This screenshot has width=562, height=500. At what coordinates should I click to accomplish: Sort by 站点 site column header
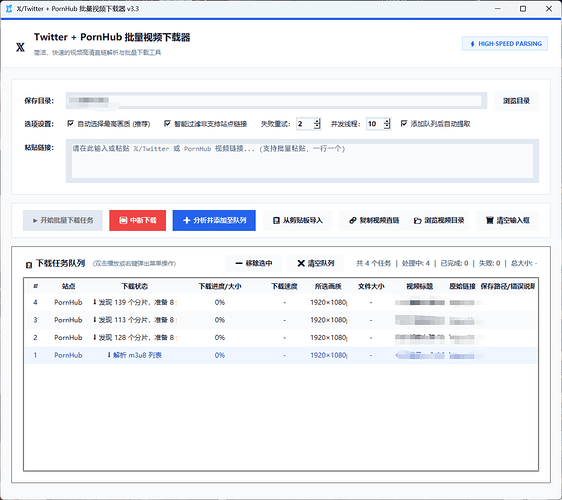(x=68, y=286)
